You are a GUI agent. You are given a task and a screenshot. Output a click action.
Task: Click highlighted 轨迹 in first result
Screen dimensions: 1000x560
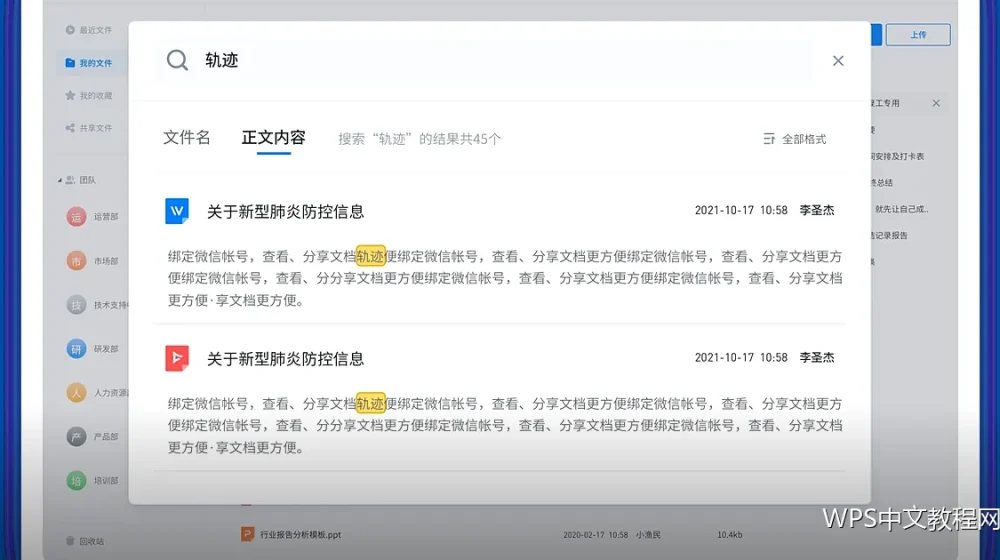371,256
